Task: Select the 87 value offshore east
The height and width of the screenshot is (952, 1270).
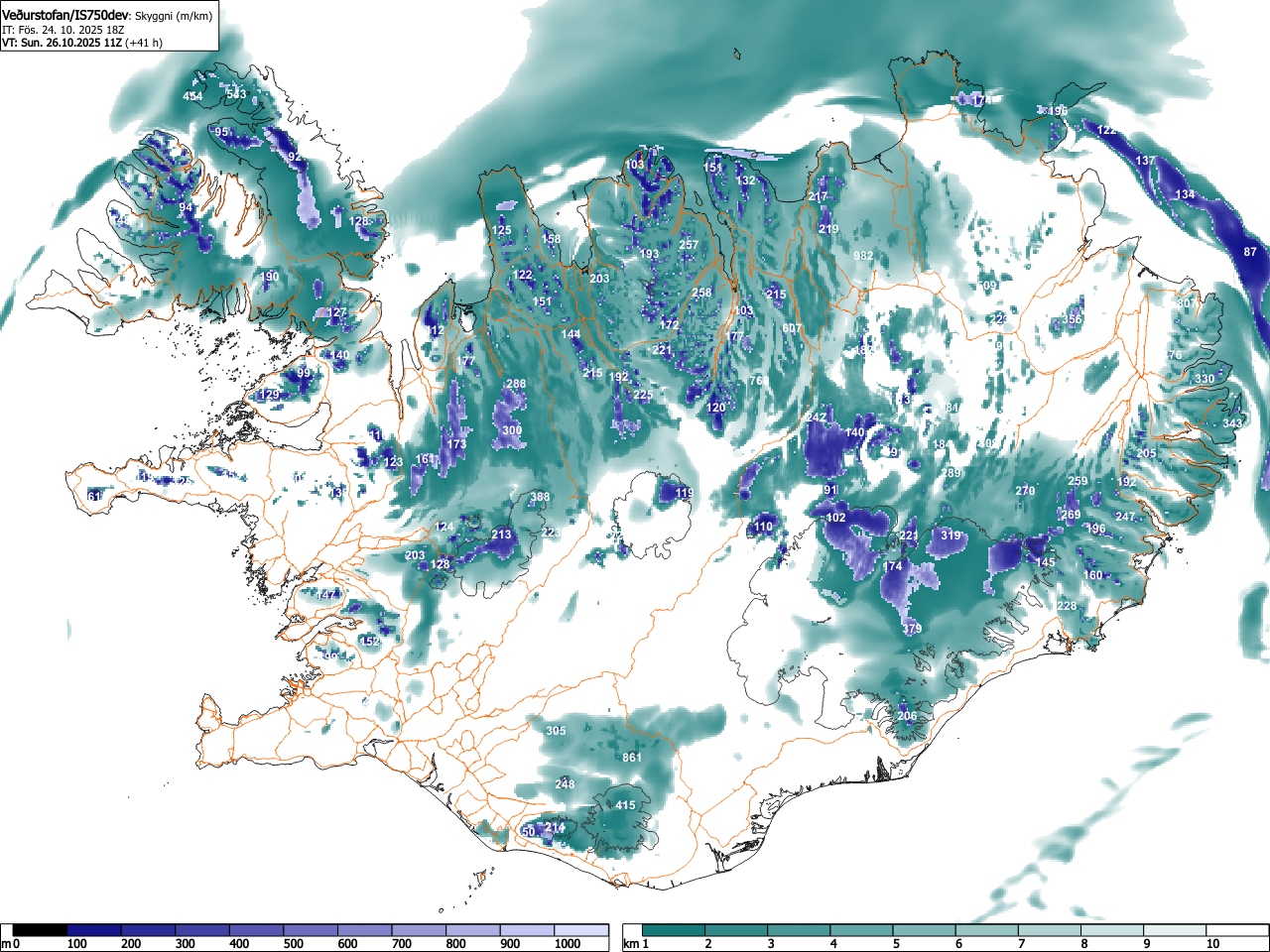Action: [1250, 252]
